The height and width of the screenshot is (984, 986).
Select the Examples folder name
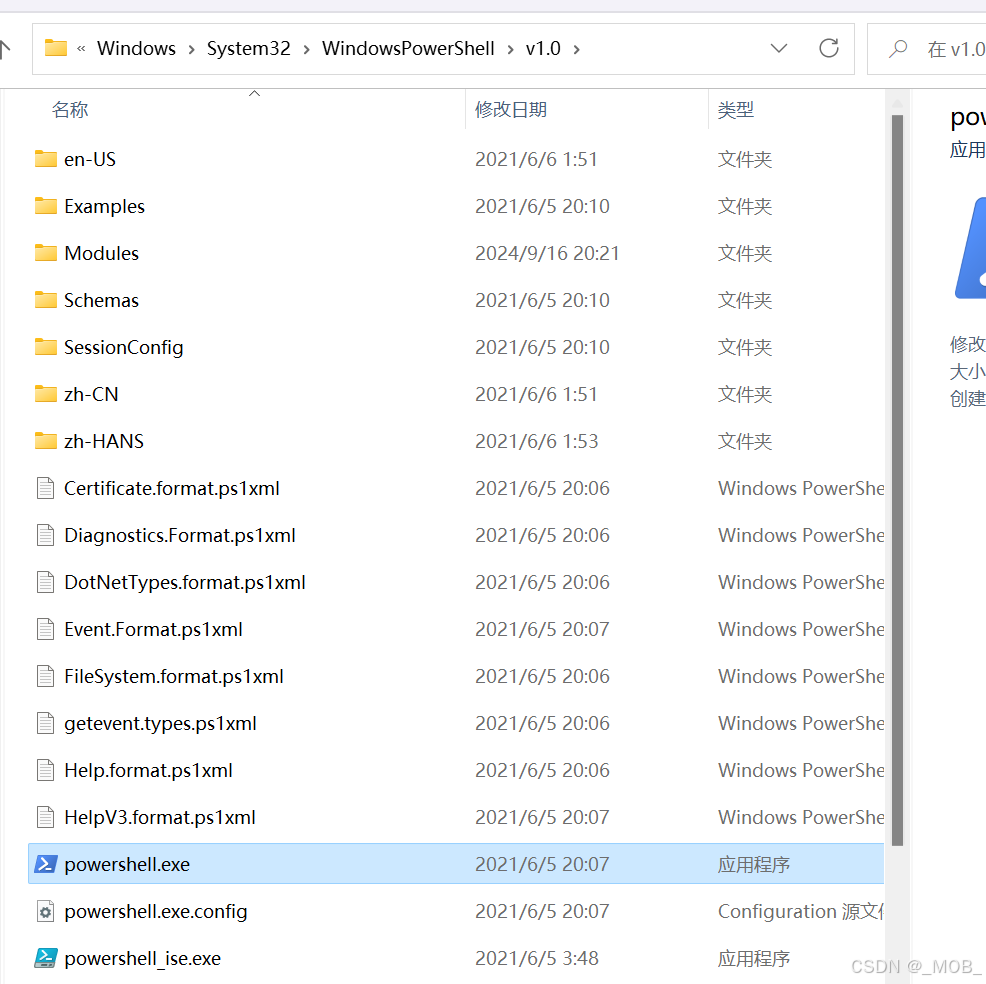click(104, 206)
